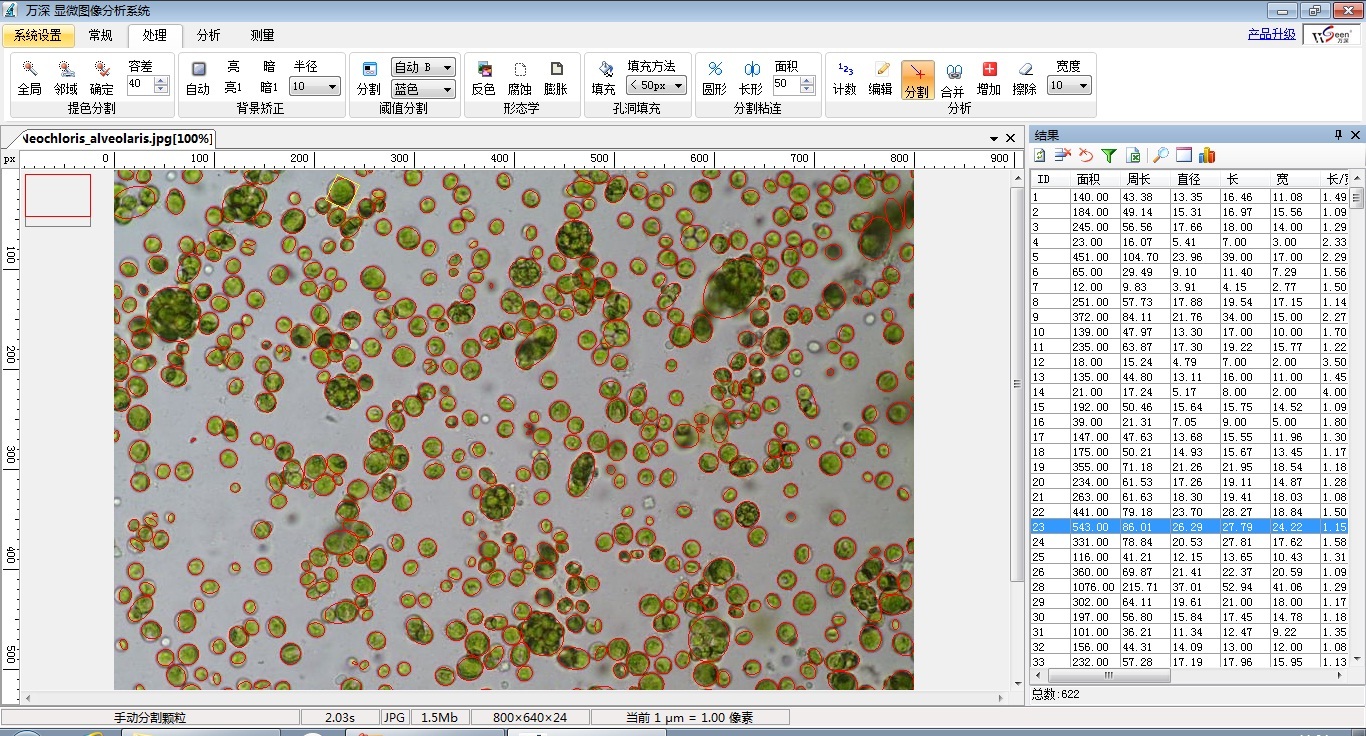Click the image view horizontal scrollbar
Screen dimensions: 1366x736
point(515,697)
